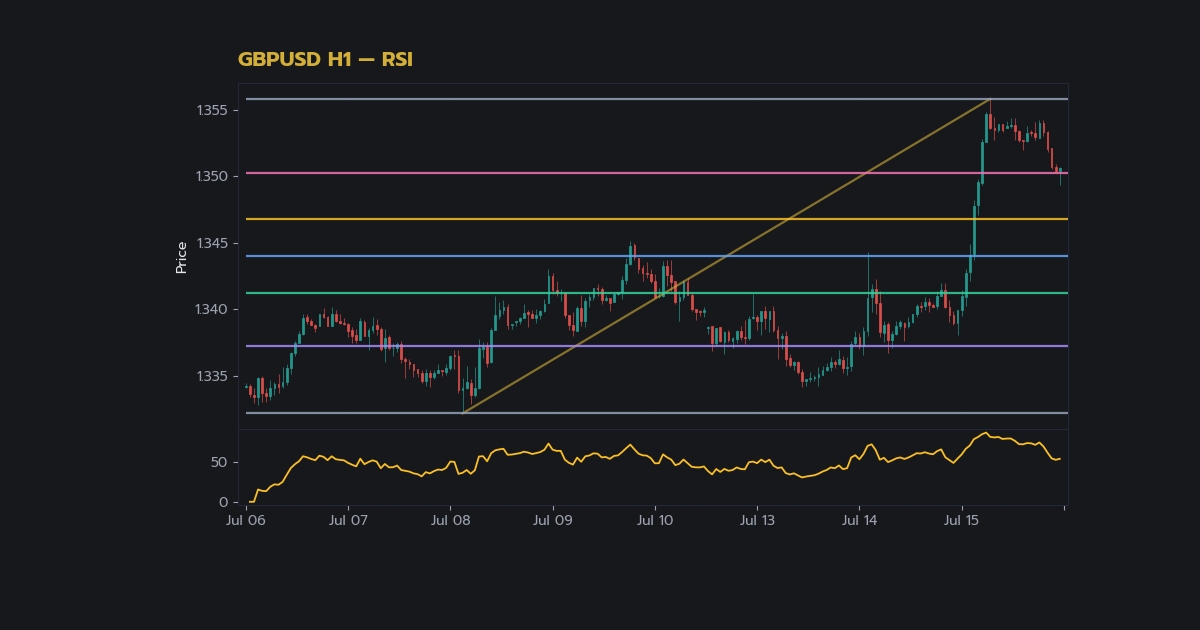Click the 1350 price axis label
This screenshot has width=1200, height=630.
pyautogui.click(x=212, y=176)
